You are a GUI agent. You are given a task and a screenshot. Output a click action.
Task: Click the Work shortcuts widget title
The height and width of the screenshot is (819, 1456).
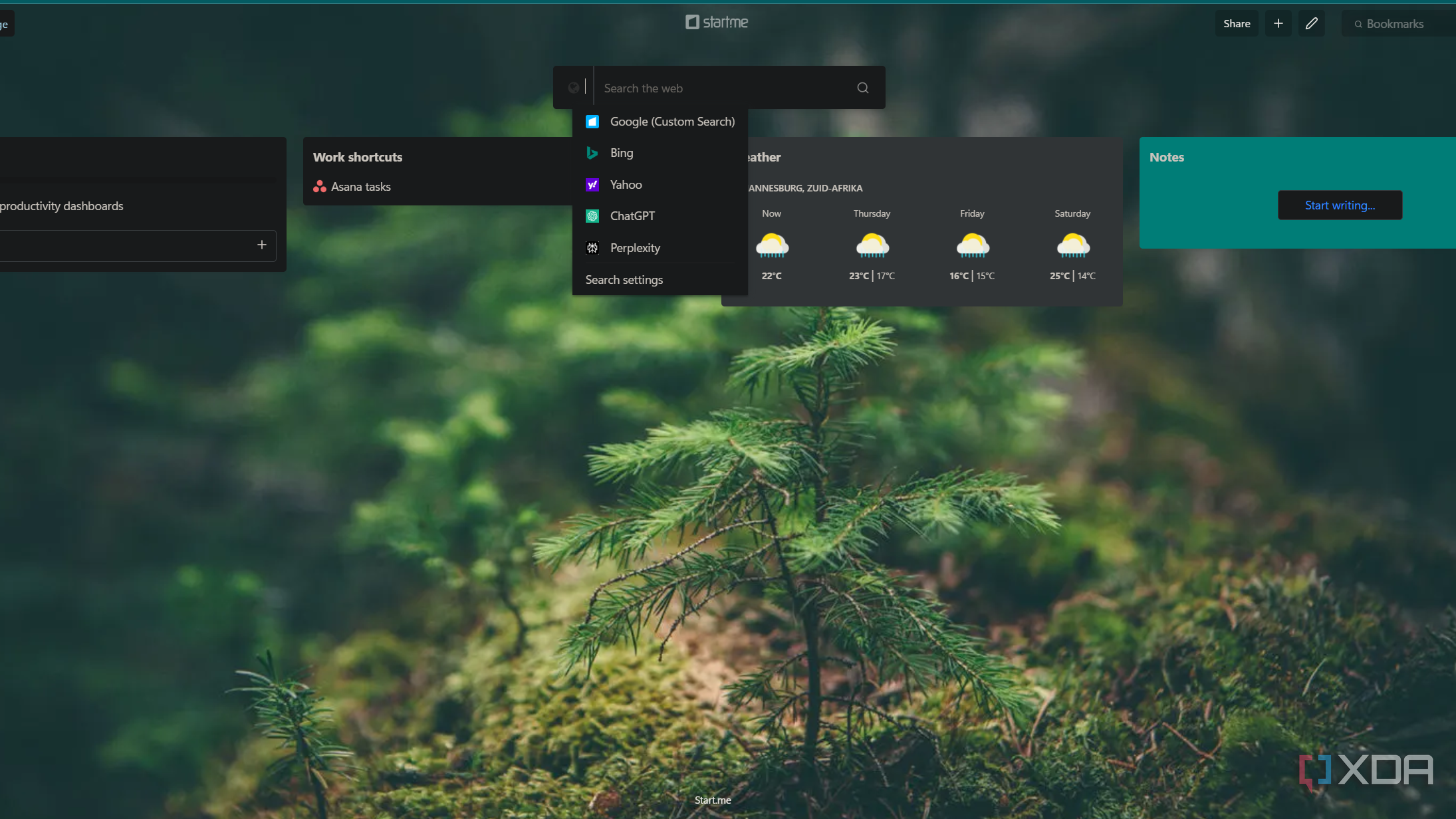point(358,158)
